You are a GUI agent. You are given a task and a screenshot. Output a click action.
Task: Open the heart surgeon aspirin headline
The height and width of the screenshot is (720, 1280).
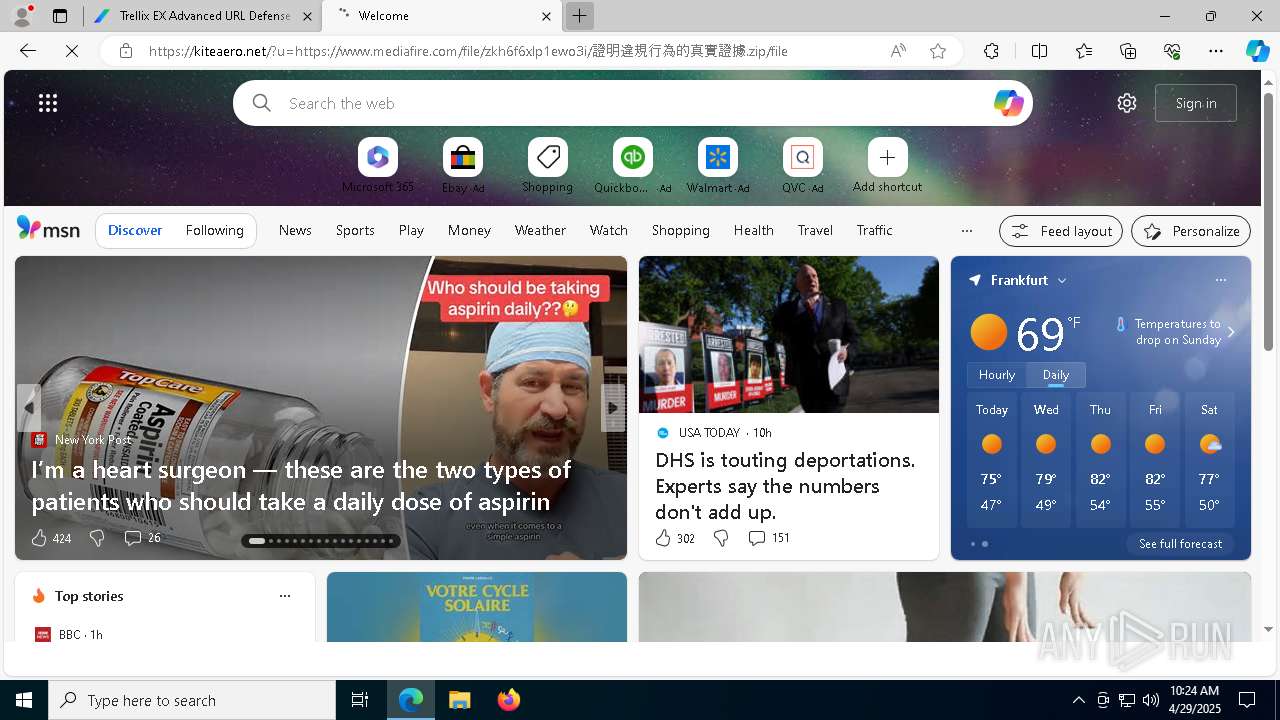point(301,485)
